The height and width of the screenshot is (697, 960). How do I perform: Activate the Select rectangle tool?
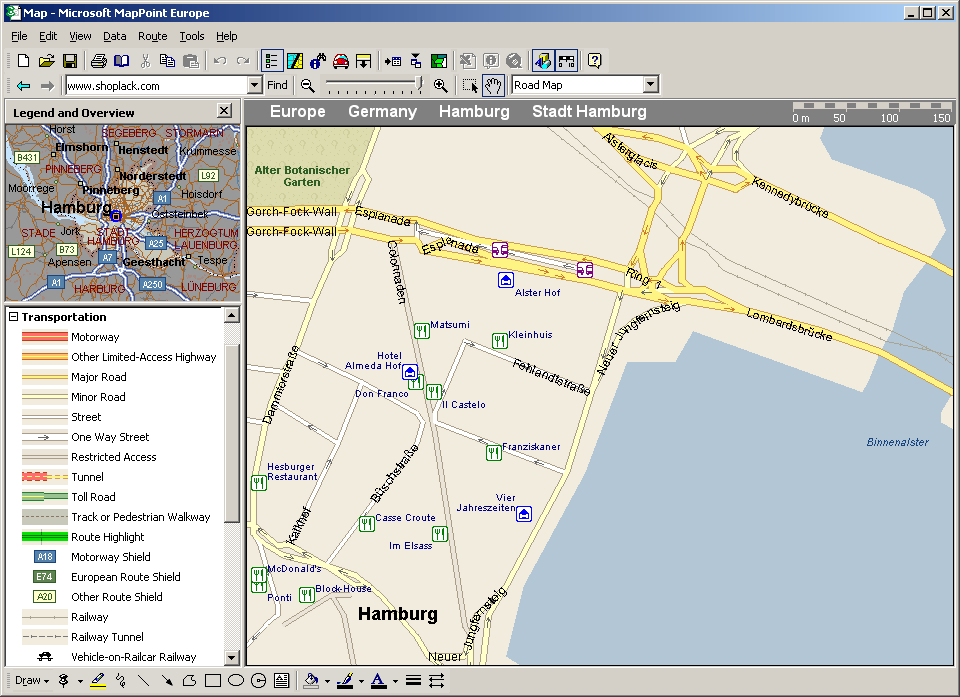click(470, 85)
